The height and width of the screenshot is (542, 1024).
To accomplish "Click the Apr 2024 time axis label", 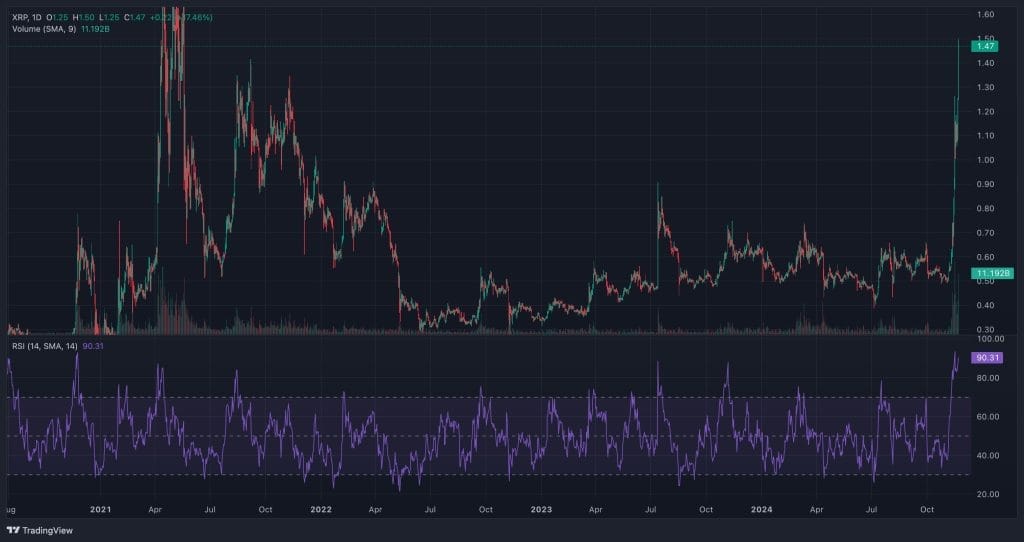I will tap(816, 509).
